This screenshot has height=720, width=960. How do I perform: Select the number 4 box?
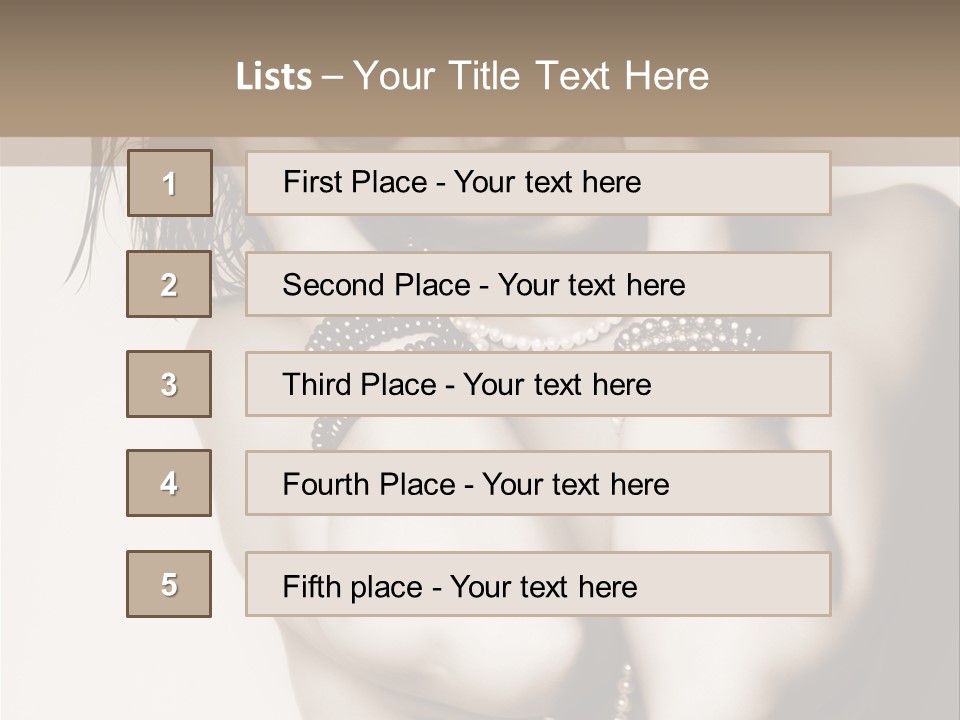[x=169, y=483]
